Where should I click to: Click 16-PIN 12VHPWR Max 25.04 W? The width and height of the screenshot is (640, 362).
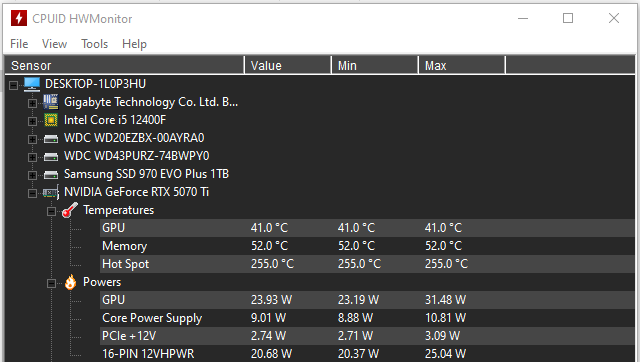click(445, 353)
